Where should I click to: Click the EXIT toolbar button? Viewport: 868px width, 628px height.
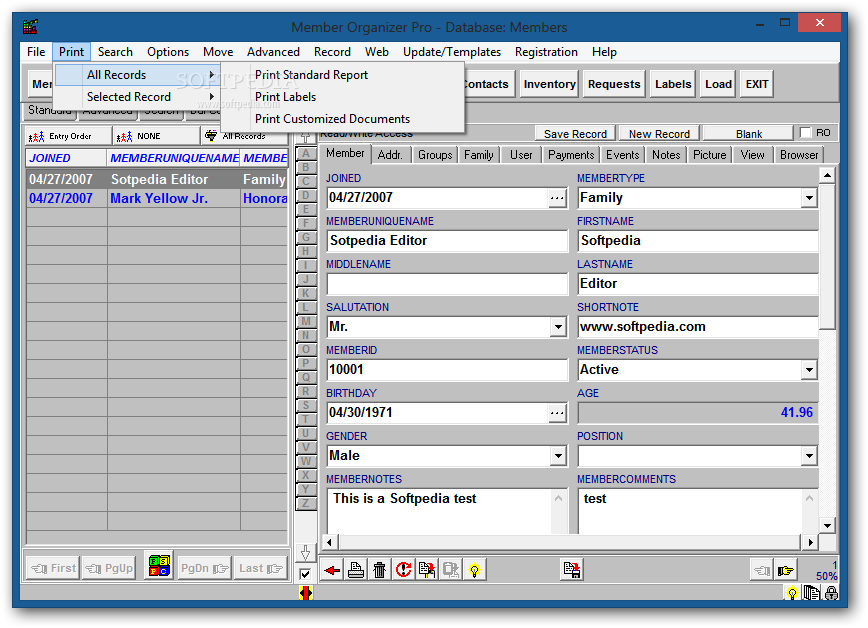756,84
